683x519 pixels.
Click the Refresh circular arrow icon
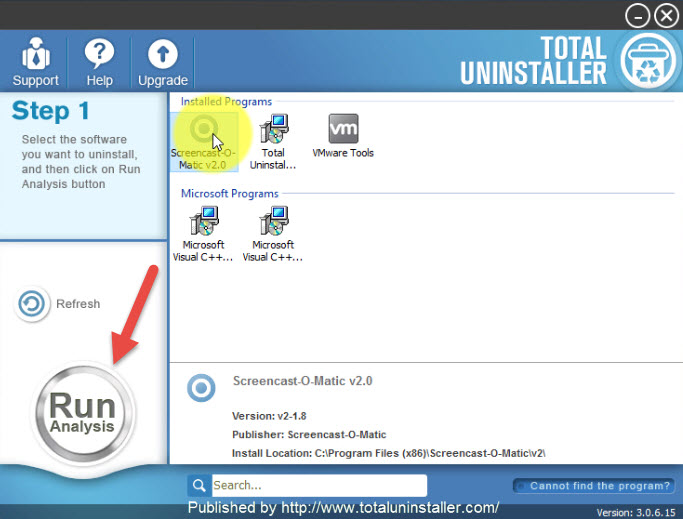click(31, 304)
